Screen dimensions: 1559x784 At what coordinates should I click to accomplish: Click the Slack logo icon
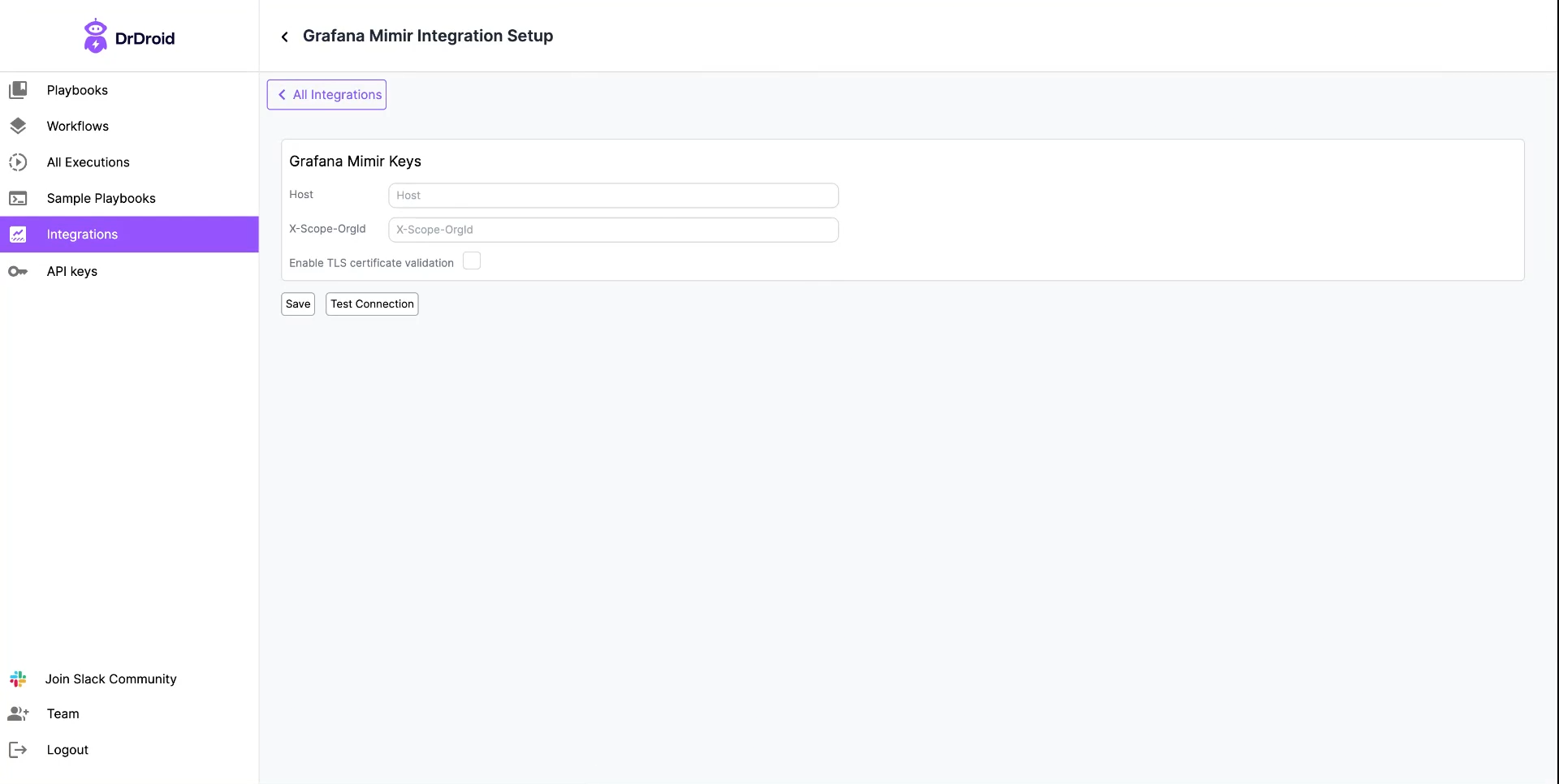click(x=18, y=678)
